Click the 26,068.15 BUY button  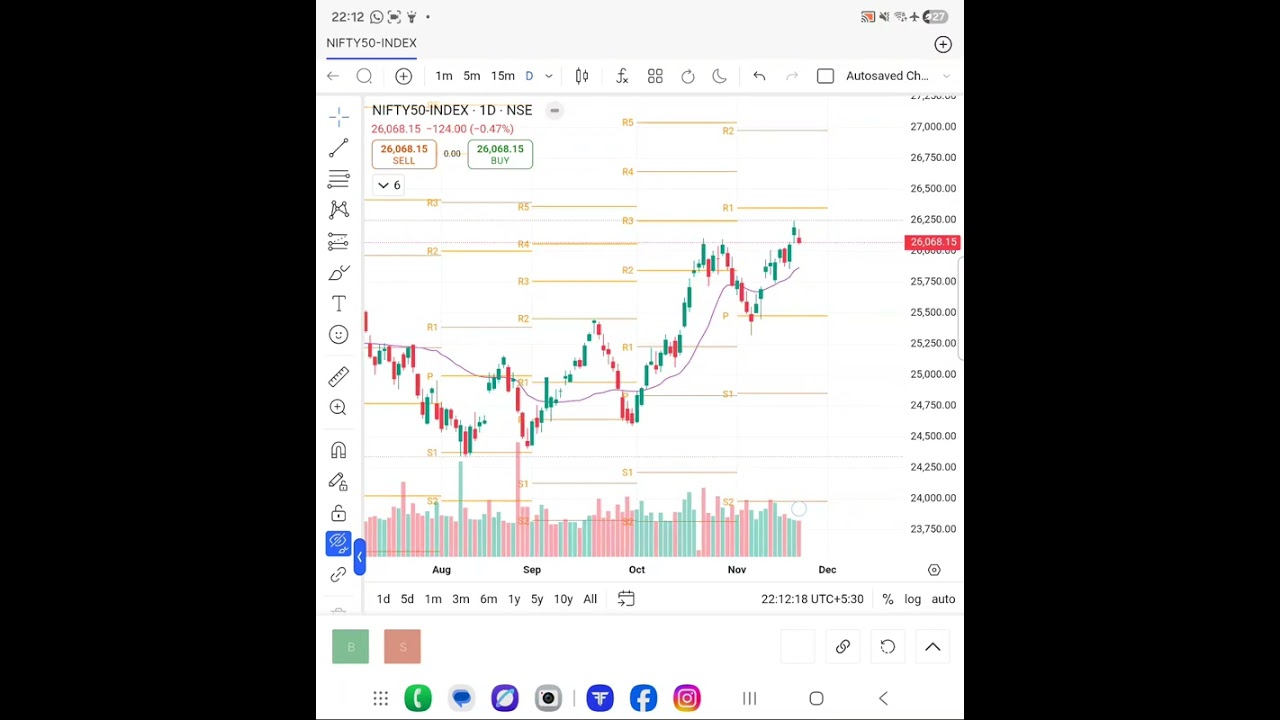(500, 154)
